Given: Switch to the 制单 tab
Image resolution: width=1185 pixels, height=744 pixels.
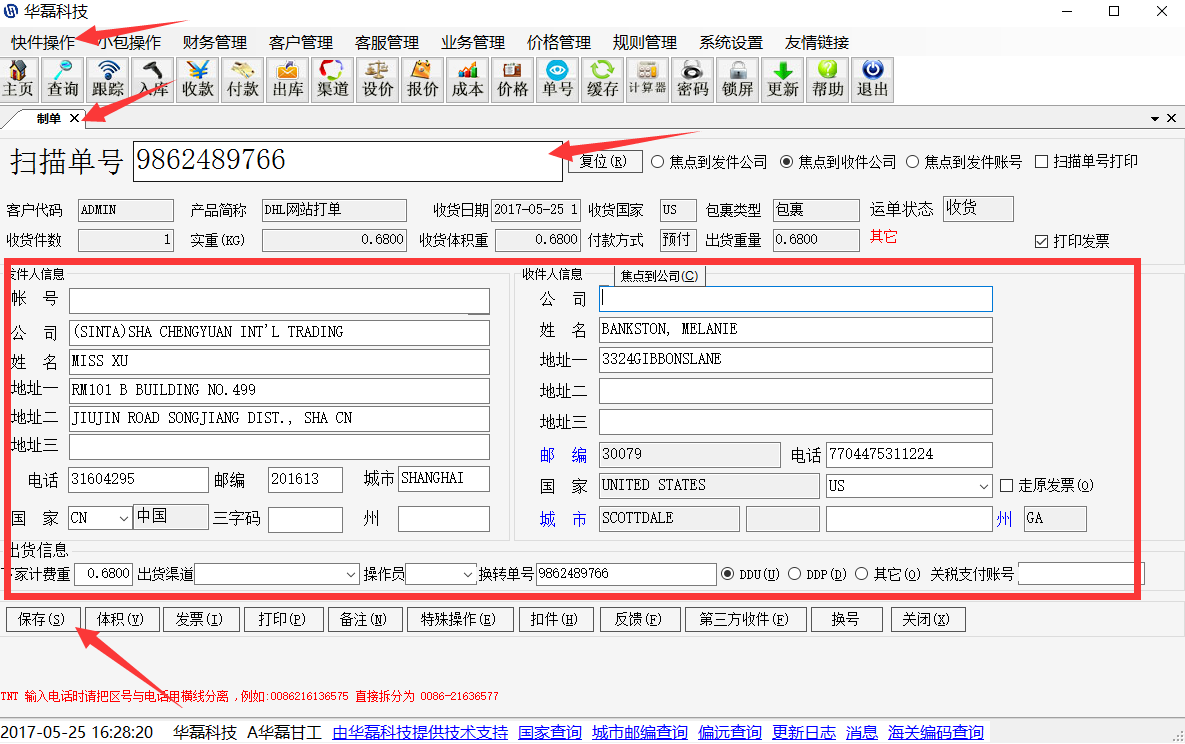Looking at the screenshot, I should (x=47, y=117).
